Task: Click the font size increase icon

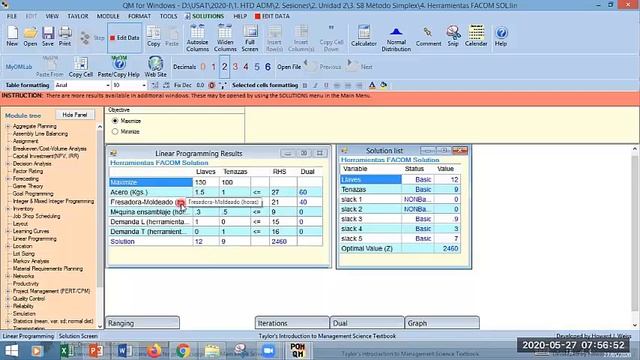Action: (x=155, y=85)
